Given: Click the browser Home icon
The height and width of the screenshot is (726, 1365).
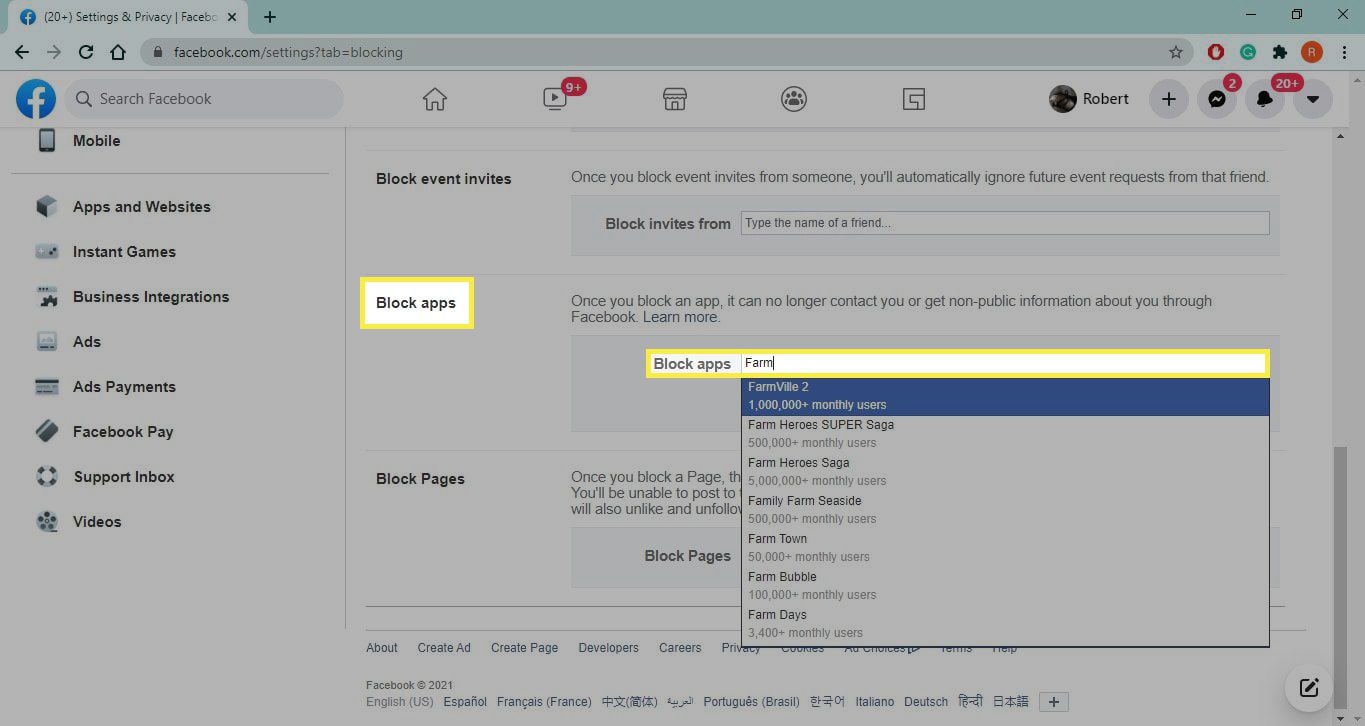Looking at the screenshot, I should 118,52.
